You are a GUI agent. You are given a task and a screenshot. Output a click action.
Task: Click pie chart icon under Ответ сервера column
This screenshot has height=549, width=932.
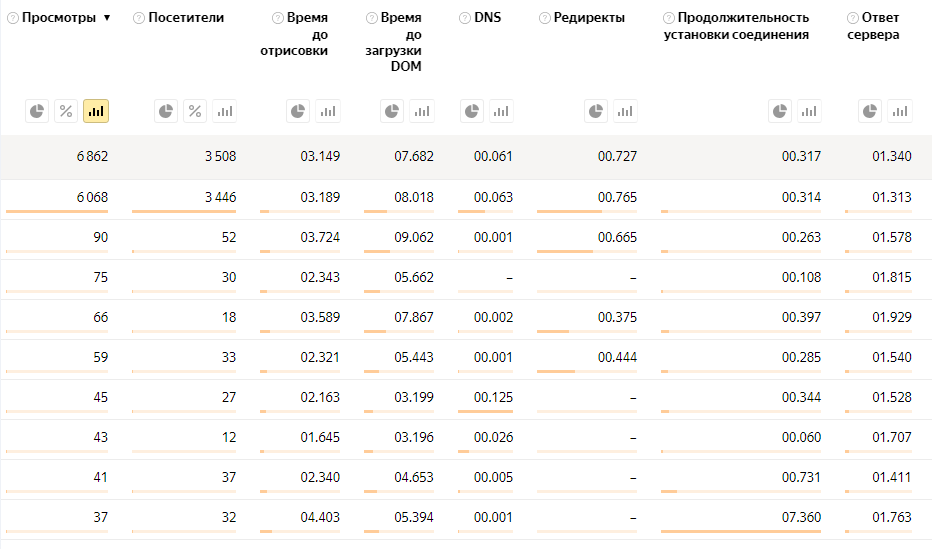point(870,111)
